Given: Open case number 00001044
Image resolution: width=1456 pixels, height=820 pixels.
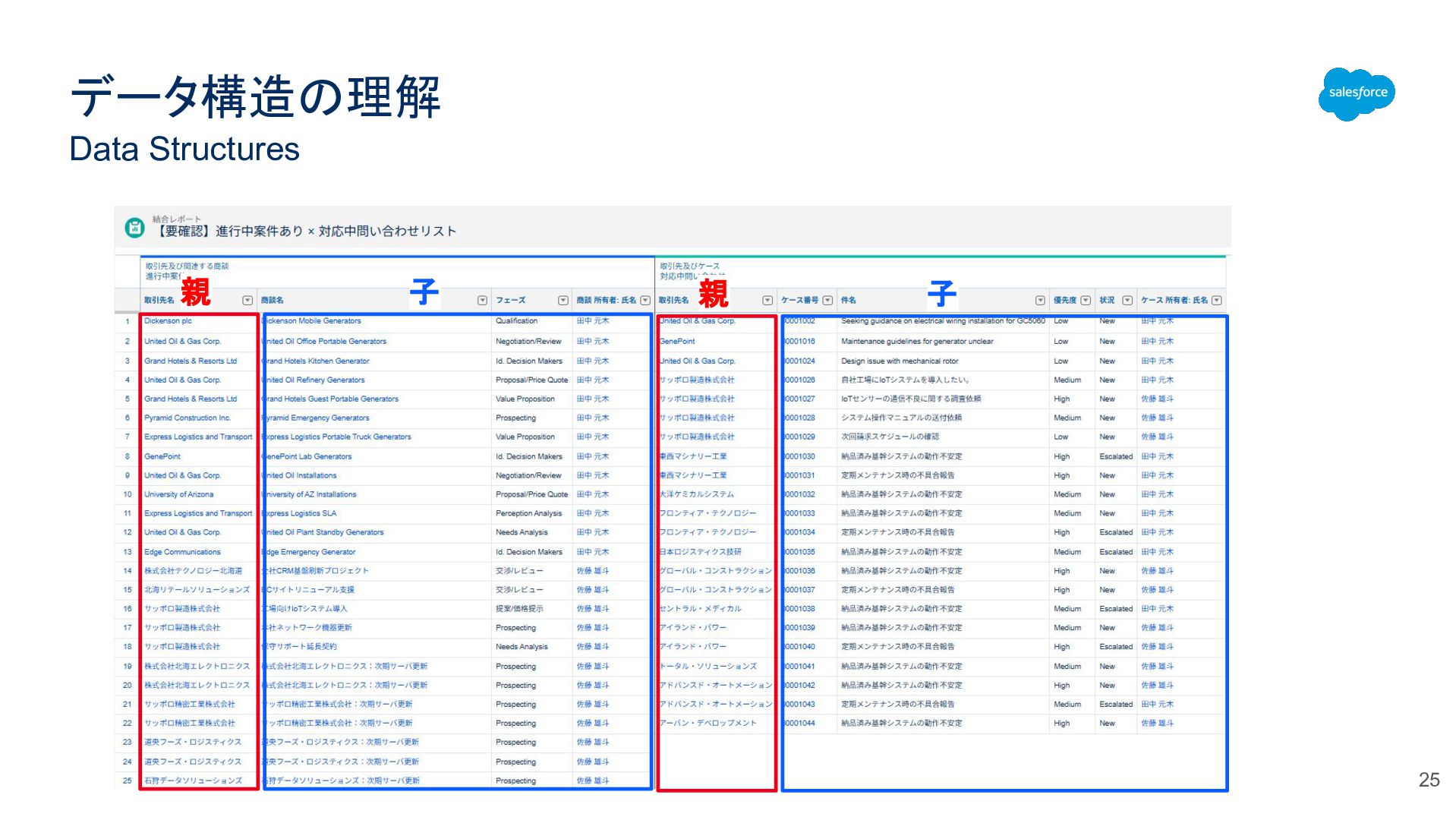Looking at the screenshot, I should coord(799,724).
